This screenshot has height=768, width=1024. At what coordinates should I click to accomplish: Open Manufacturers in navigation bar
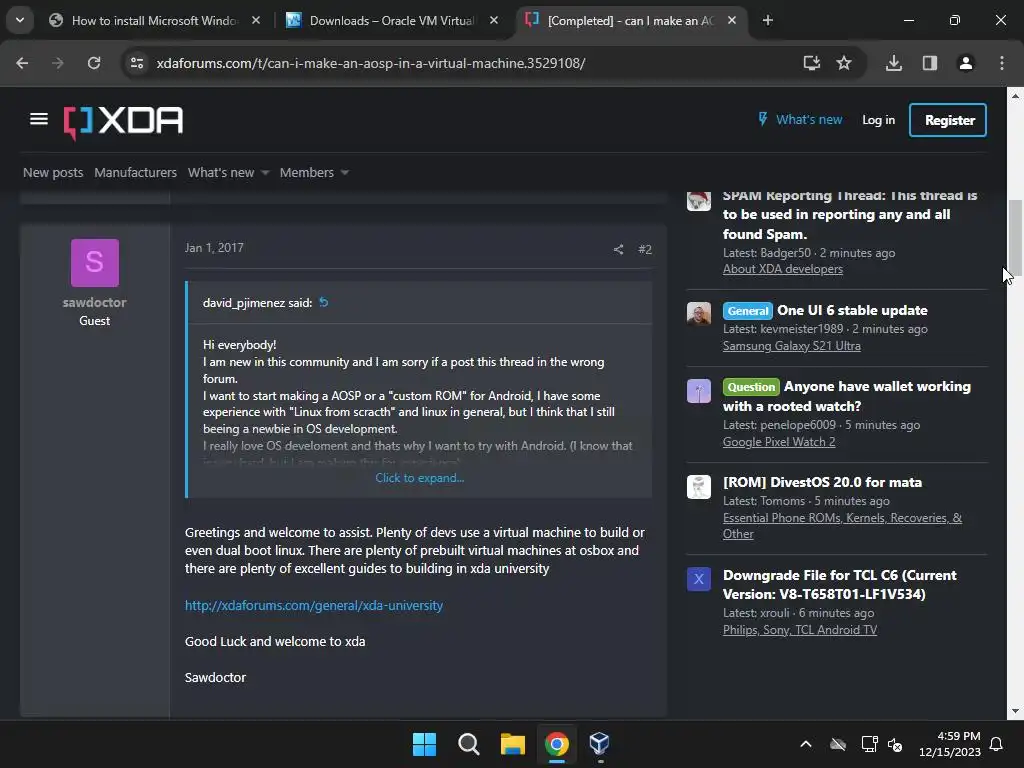click(135, 172)
